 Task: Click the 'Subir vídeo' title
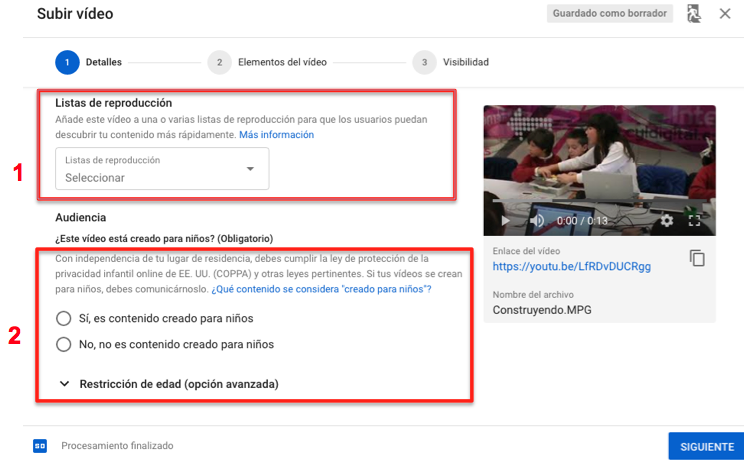75,14
